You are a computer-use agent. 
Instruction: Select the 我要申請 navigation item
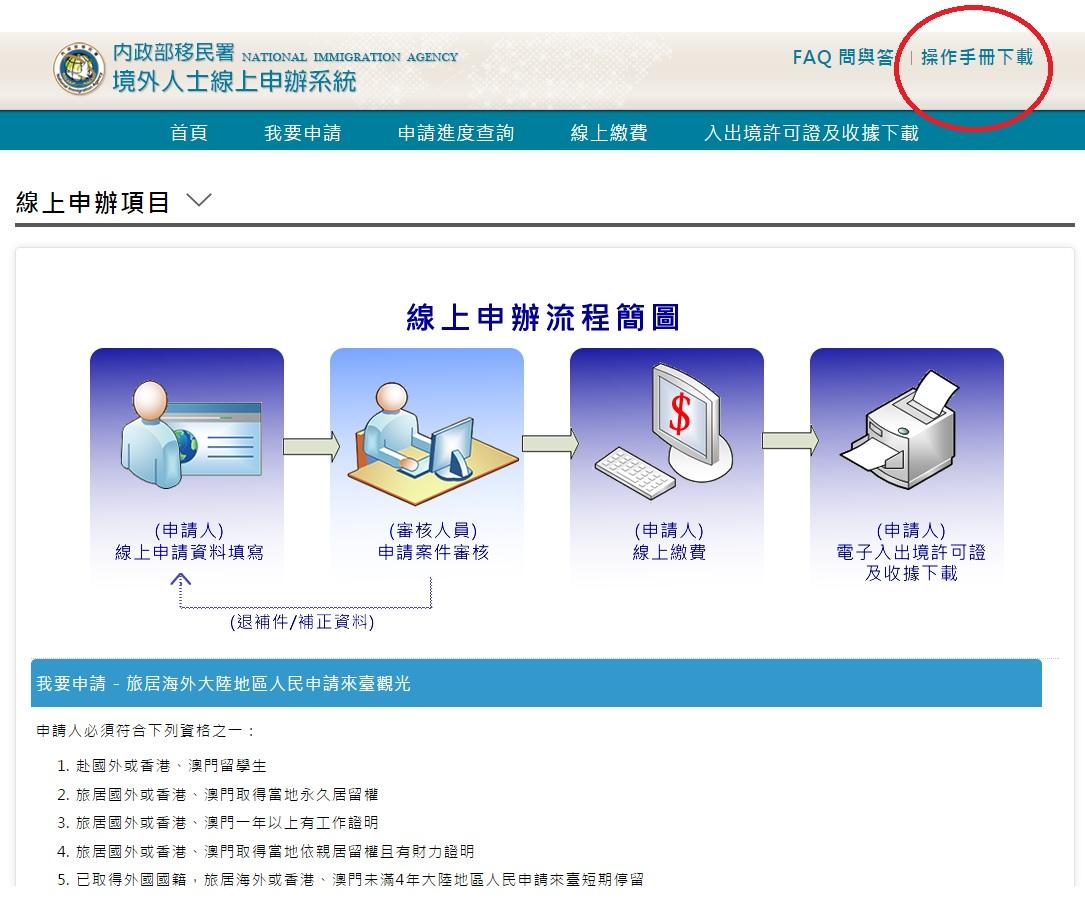tap(303, 131)
